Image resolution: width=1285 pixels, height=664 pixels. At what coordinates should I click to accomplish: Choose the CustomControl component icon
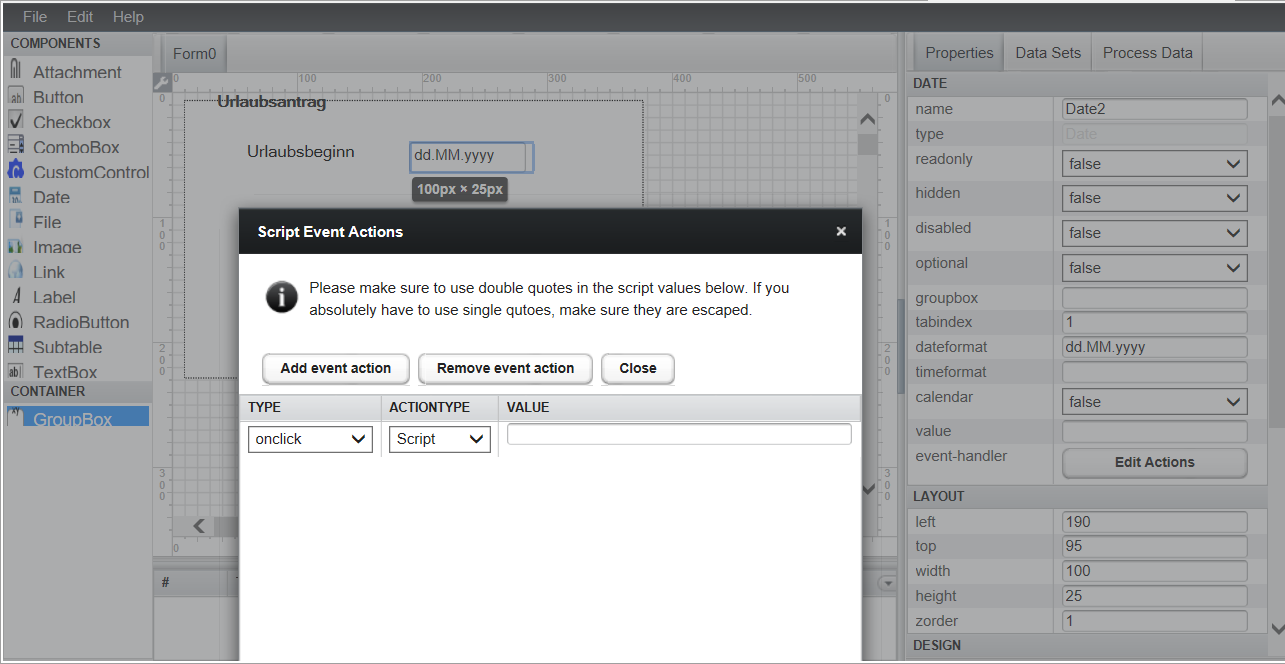tap(16, 171)
